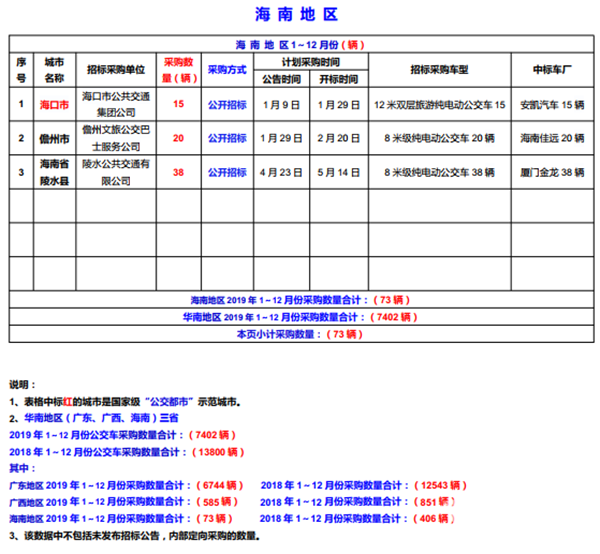Select the 华南地区 2019 total row in table
600x554 pixels.
point(302,316)
